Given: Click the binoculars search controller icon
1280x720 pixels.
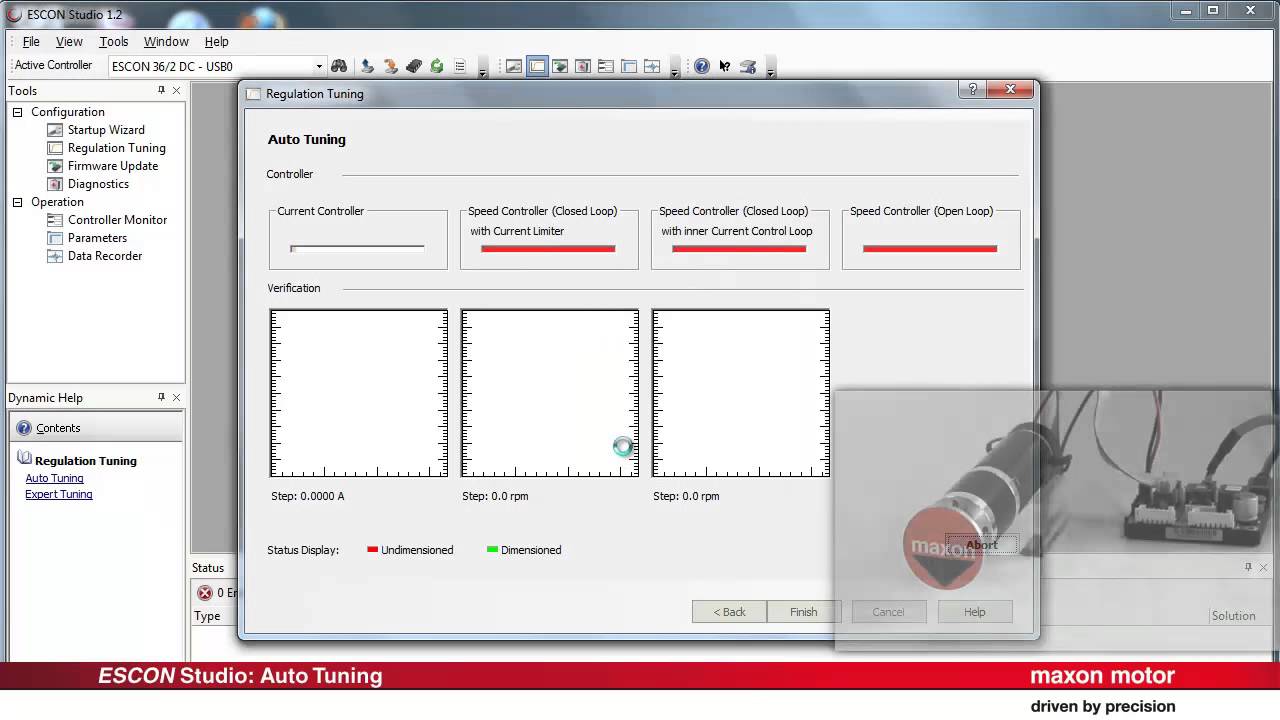Looking at the screenshot, I should pyautogui.click(x=339, y=66).
